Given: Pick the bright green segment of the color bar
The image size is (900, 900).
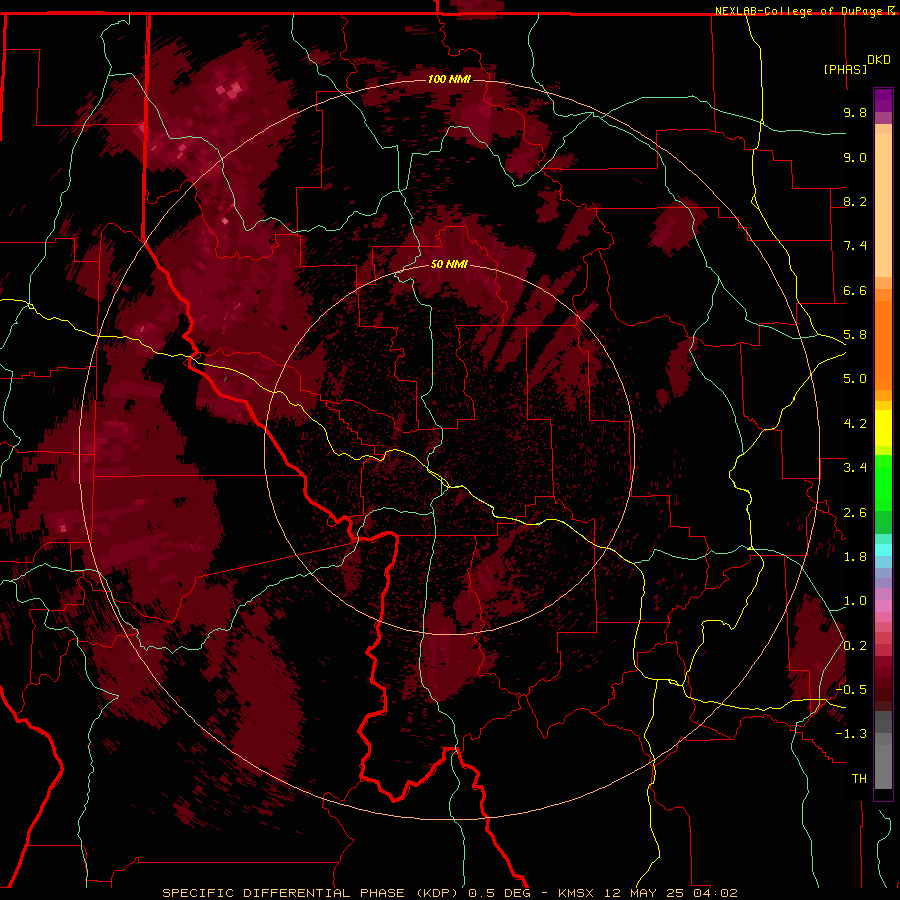Looking at the screenshot, I should pos(883,481).
